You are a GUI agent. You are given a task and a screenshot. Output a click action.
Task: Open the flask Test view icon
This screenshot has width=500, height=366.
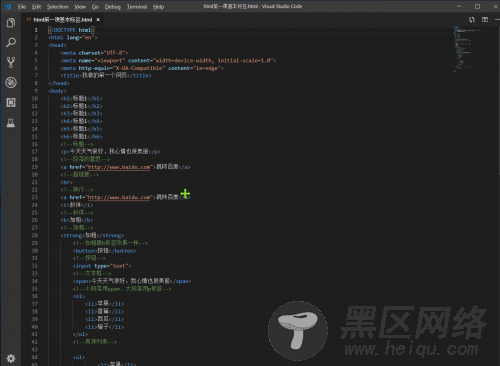[11, 123]
